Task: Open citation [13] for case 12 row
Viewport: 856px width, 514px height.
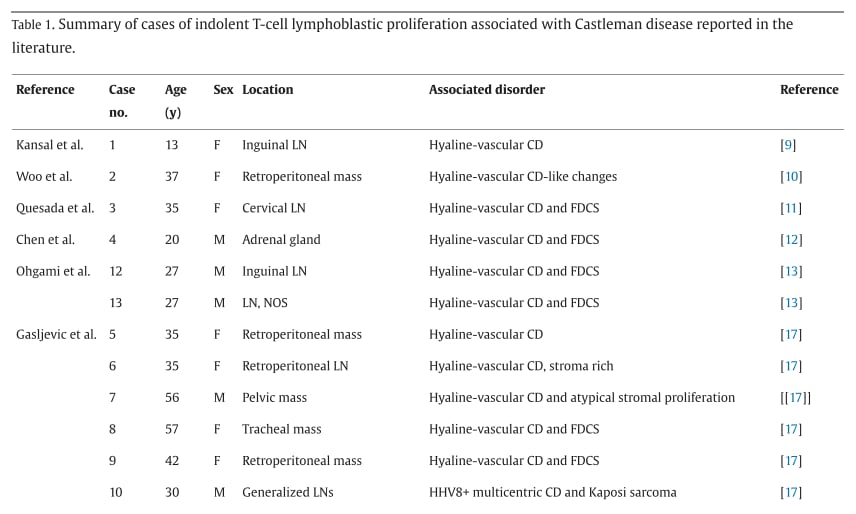Action: tap(791, 271)
